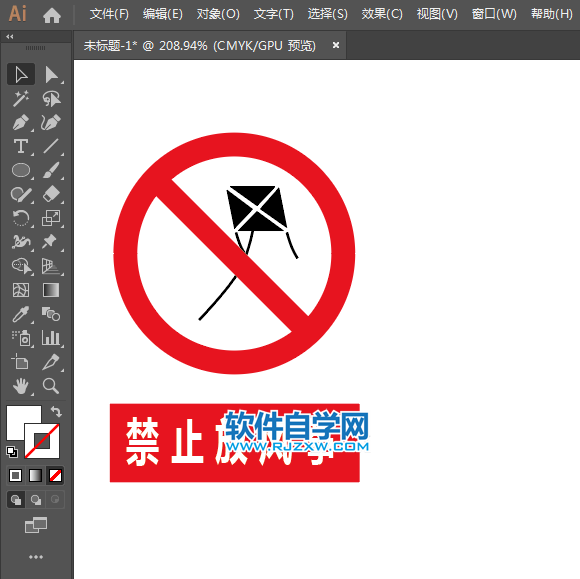Select the Artboard tool

pos(21,362)
